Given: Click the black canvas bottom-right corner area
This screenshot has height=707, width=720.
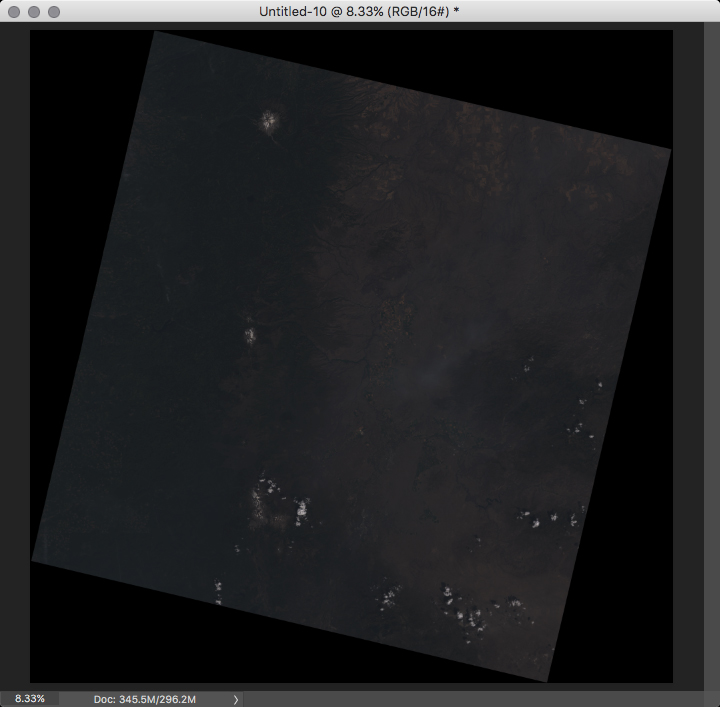Looking at the screenshot, I should coord(630,655).
